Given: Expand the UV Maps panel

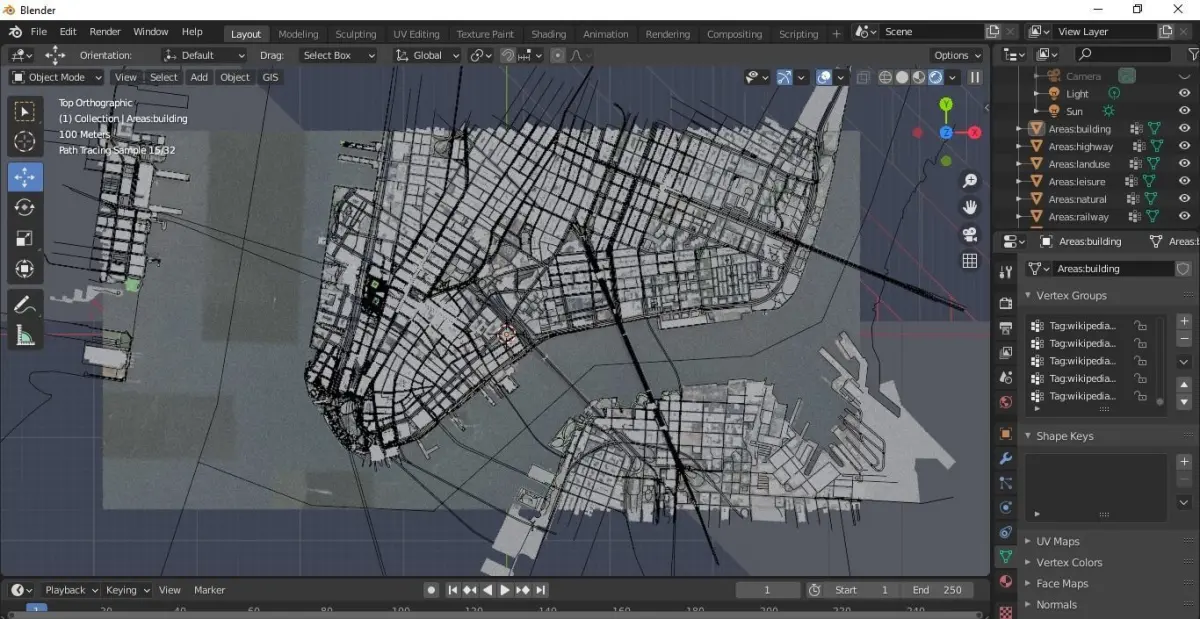Looking at the screenshot, I should coord(1057,541).
